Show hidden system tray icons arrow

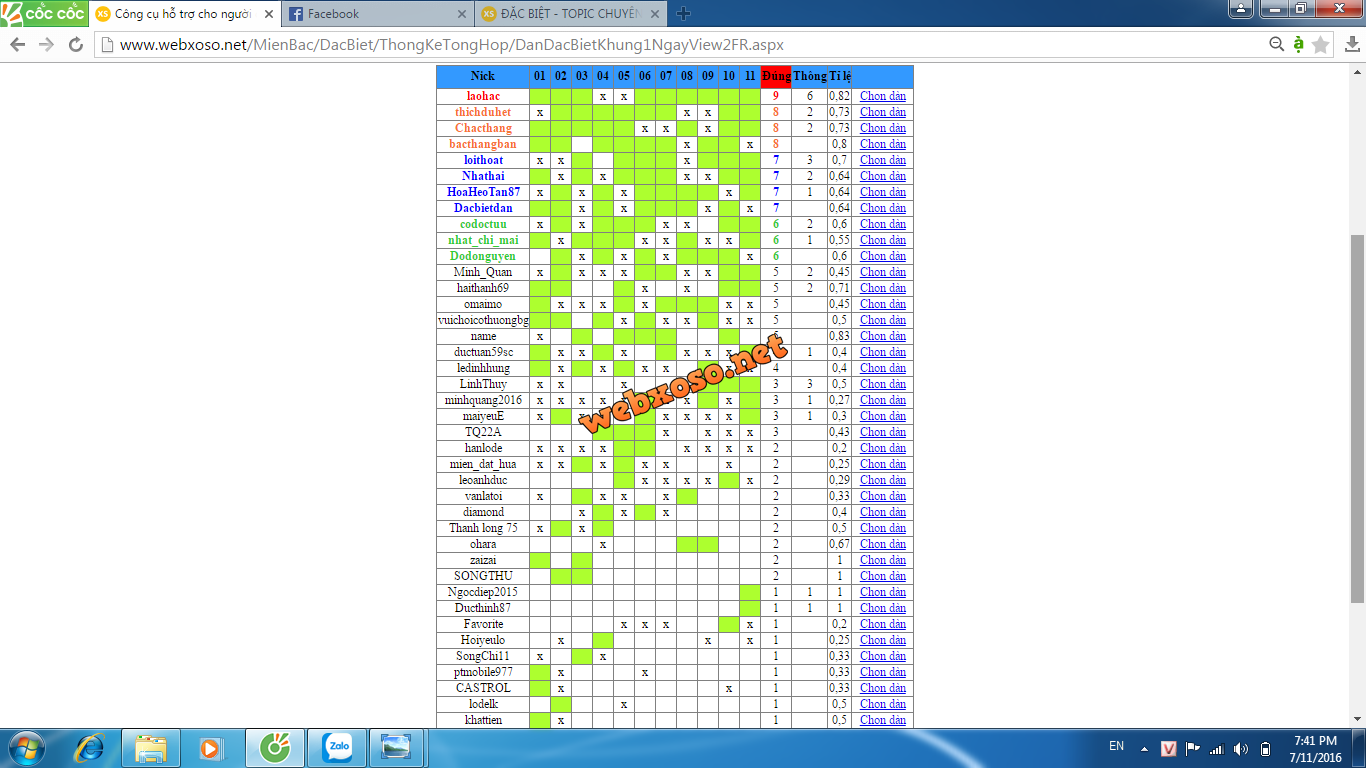pos(1145,748)
